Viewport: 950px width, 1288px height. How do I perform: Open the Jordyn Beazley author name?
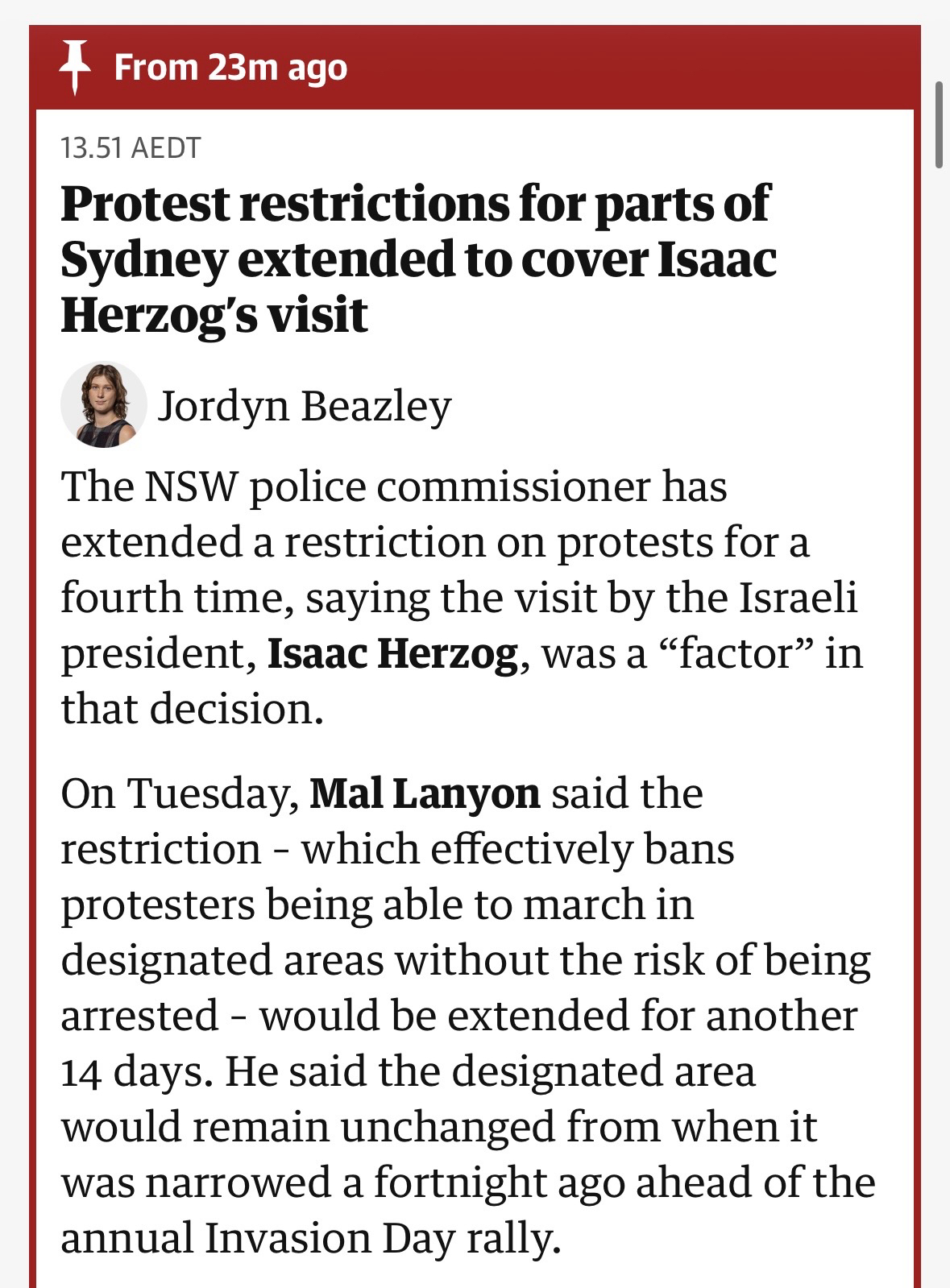pos(304,405)
